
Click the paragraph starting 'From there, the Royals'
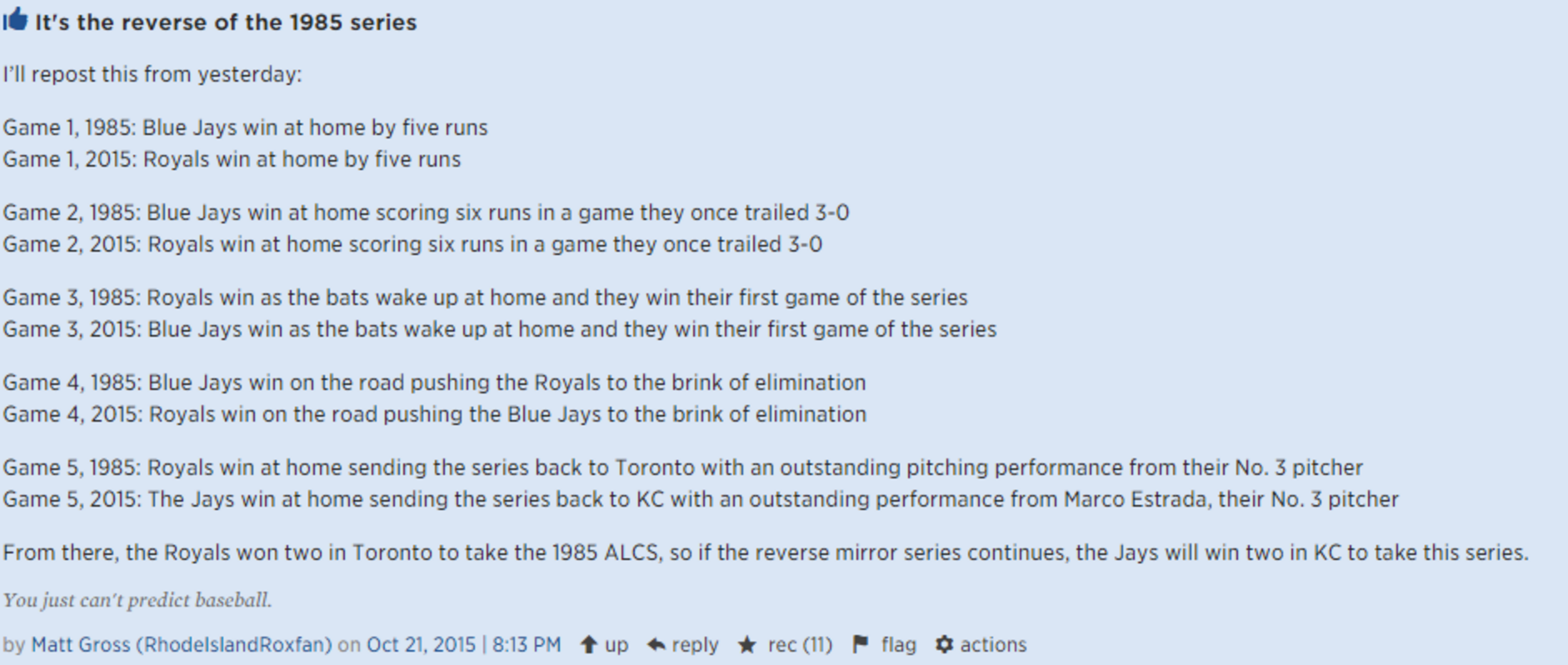point(766,552)
